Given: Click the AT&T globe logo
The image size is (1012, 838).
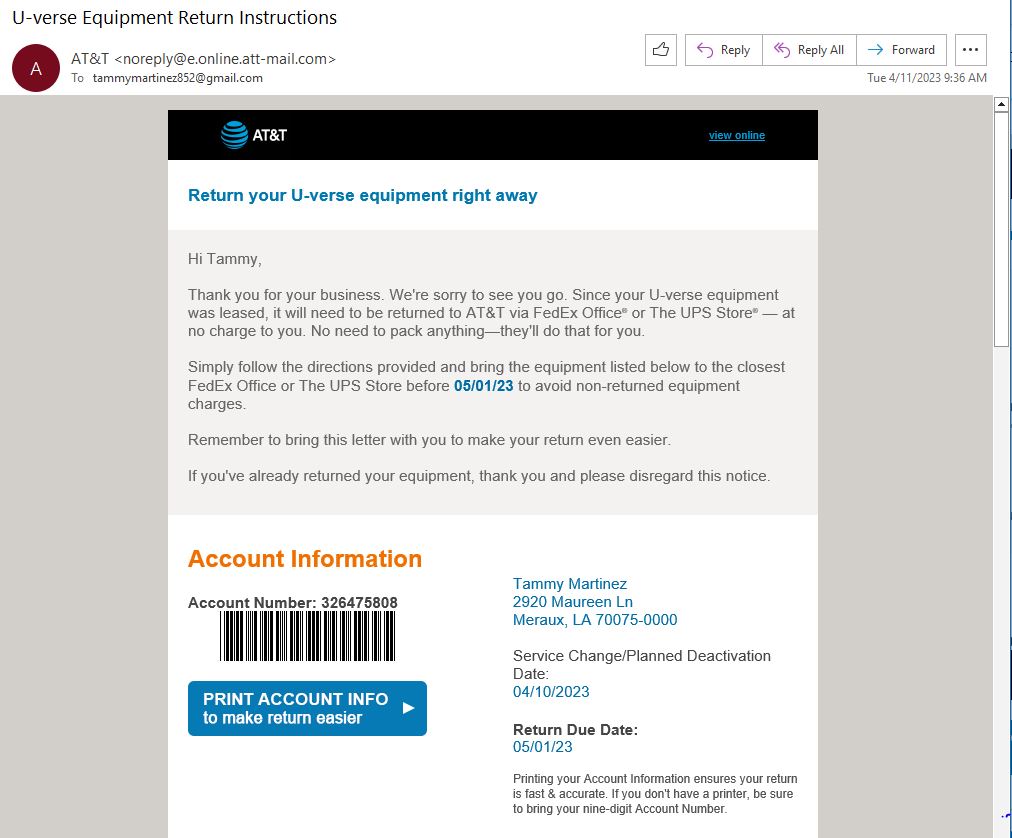Looking at the screenshot, I should 234,135.
